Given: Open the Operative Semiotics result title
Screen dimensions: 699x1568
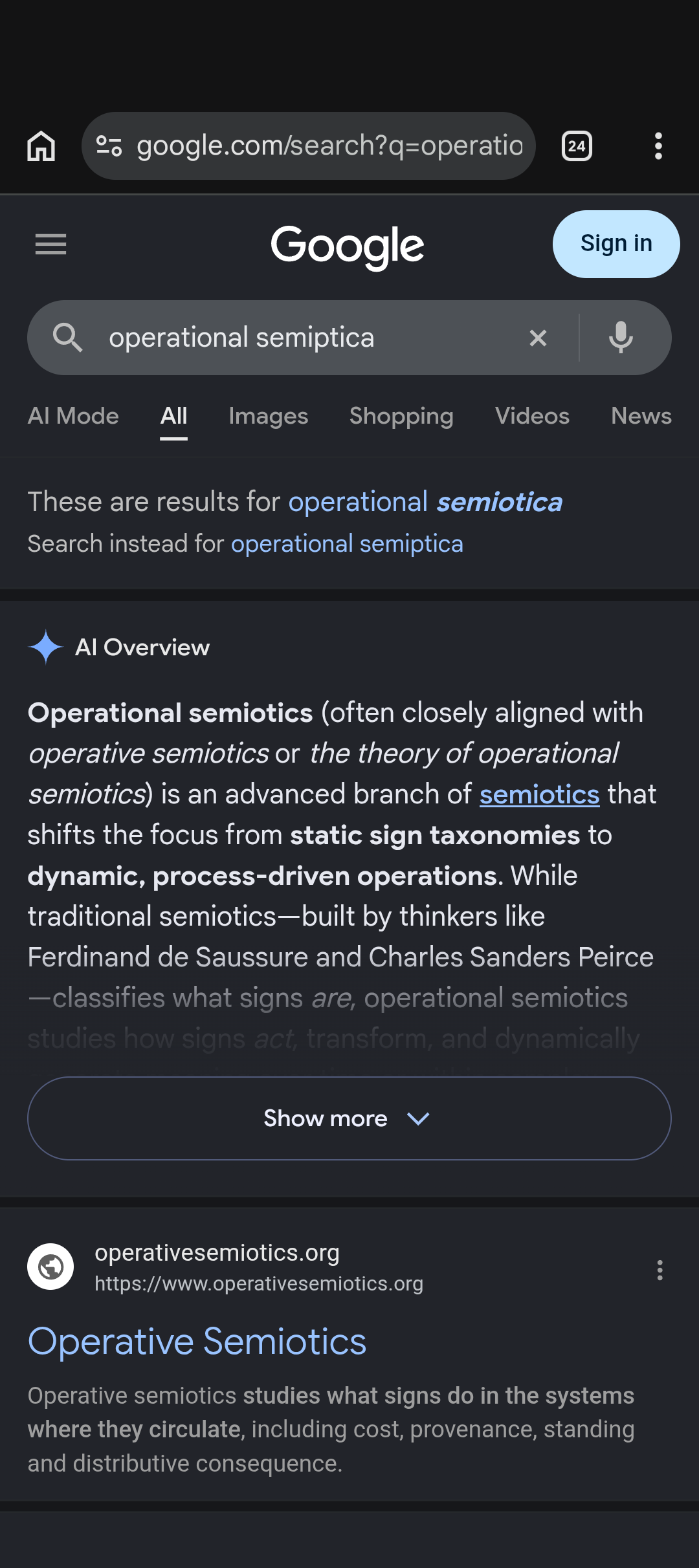Looking at the screenshot, I should (197, 1342).
